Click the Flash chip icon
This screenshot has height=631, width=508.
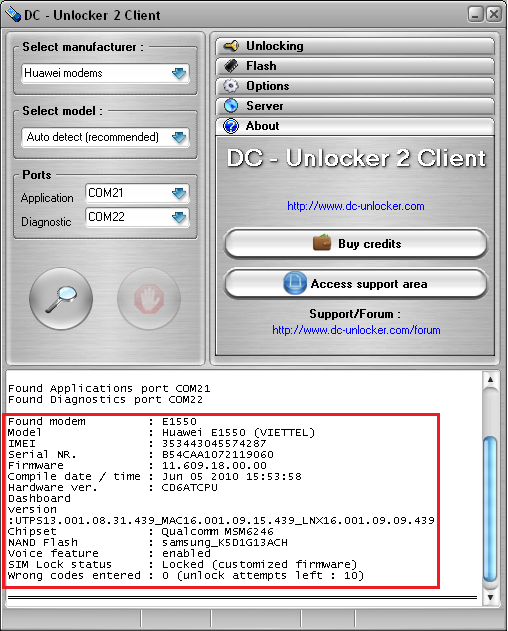point(231,66)
